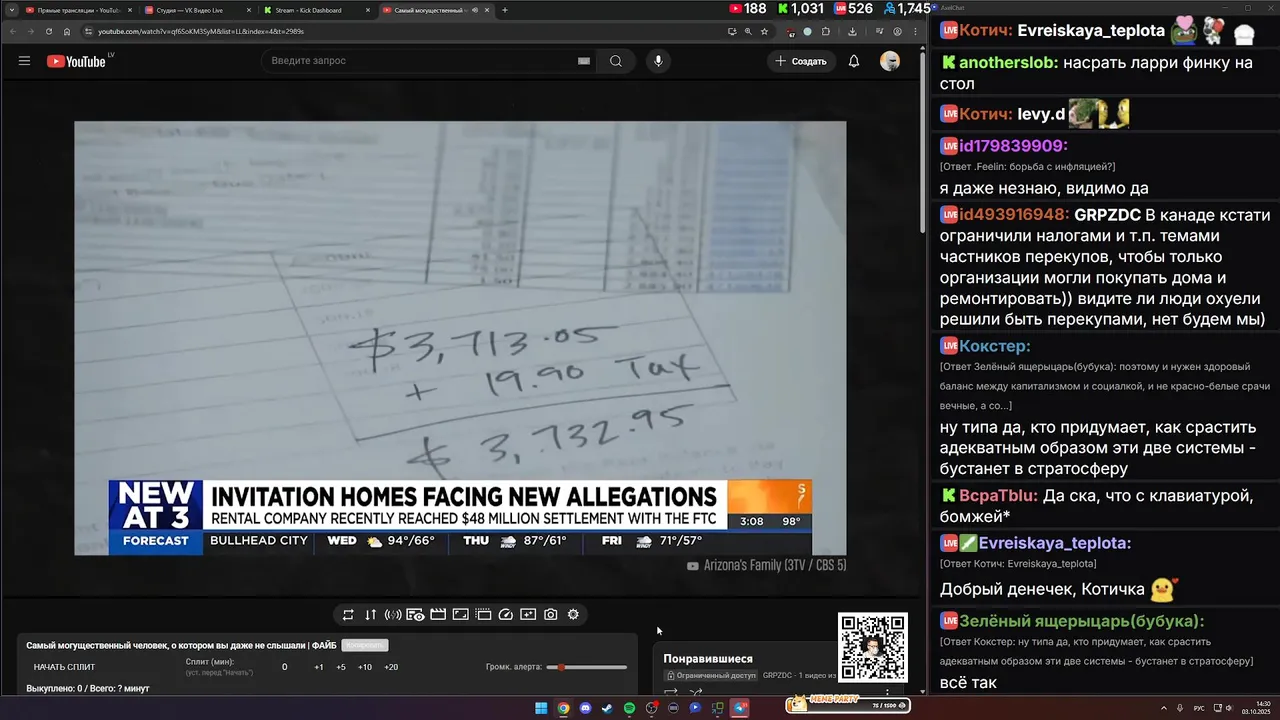Click the id179839909 username in chat
Screen dimensions: 1280x720
point(1014,146)
